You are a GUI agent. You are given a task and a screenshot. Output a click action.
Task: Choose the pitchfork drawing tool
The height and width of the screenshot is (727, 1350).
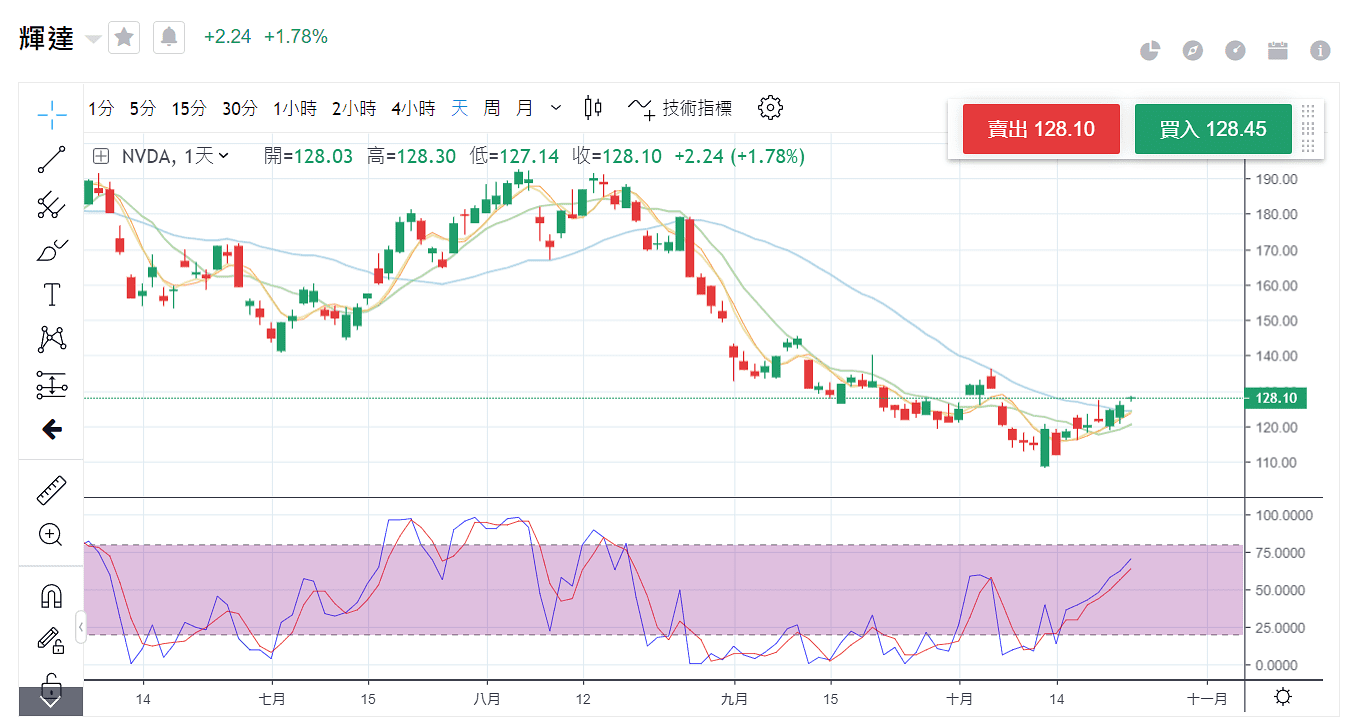point(51,205)
